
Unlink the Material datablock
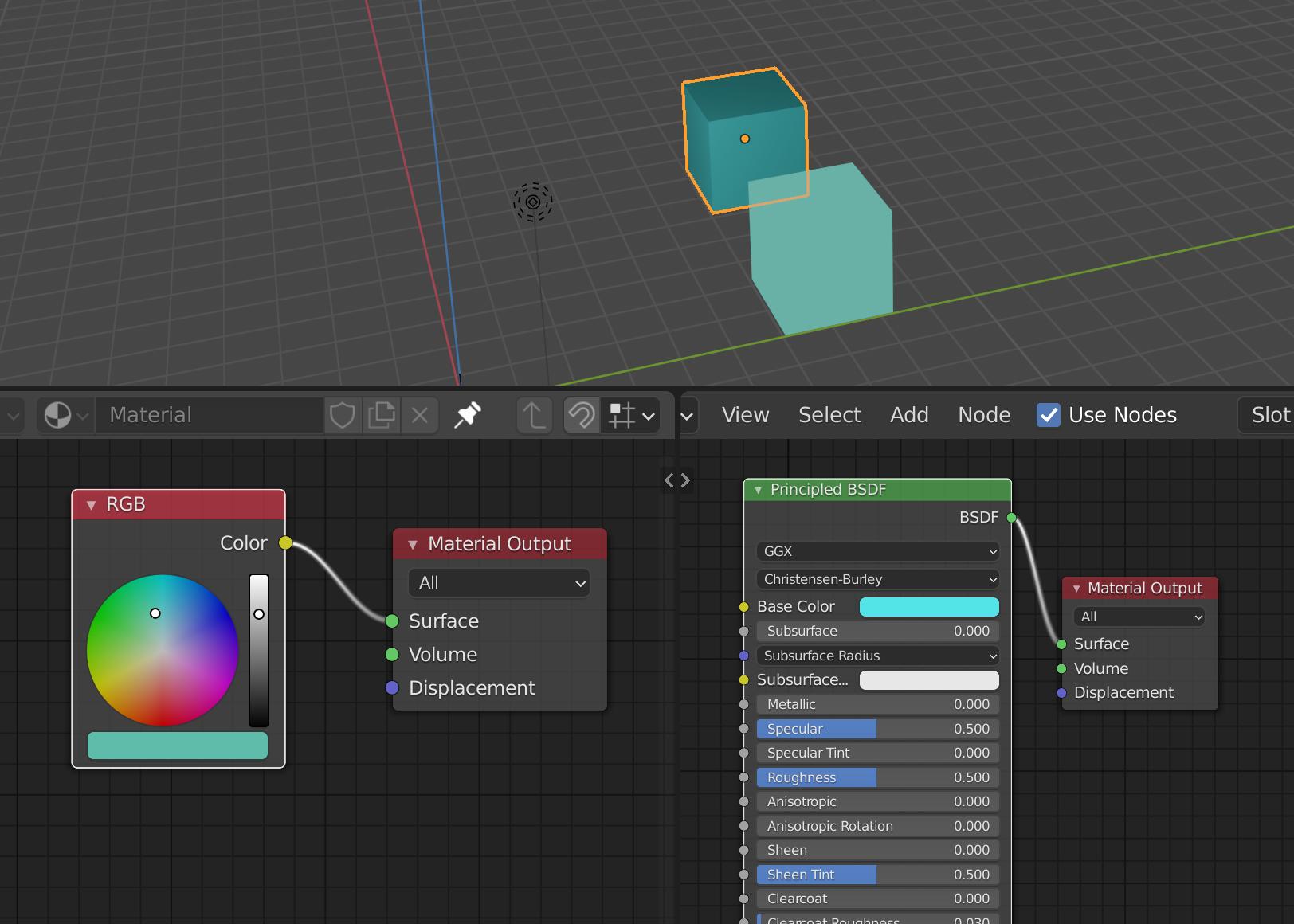click(420, 414)
